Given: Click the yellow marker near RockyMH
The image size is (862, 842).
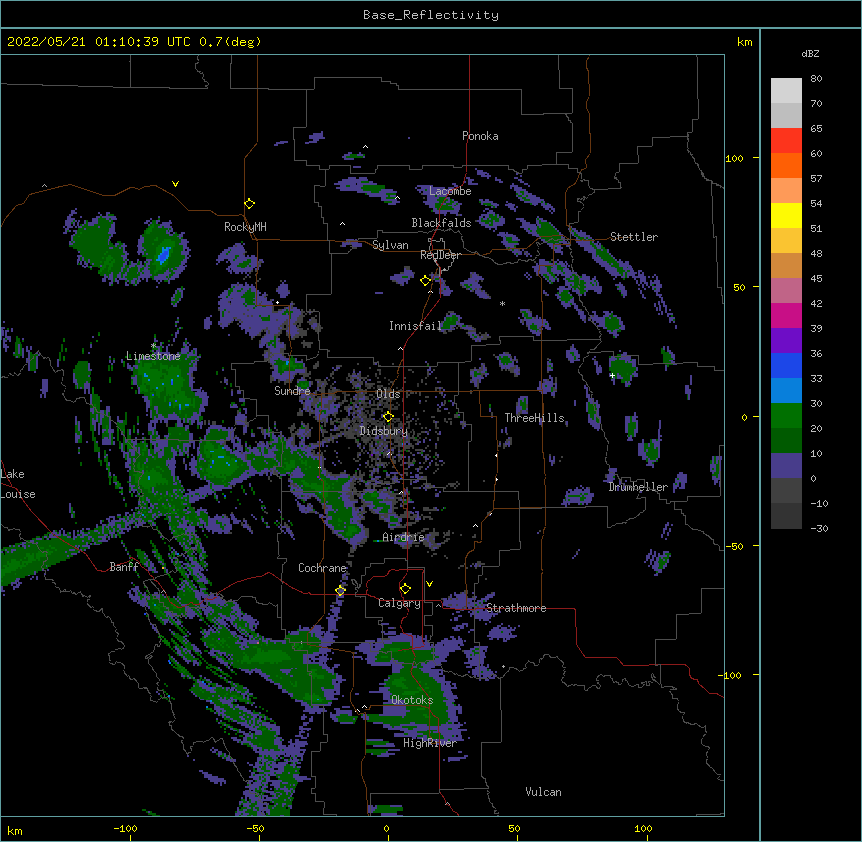Looking at the screenshot, I should tap(249, 203).
